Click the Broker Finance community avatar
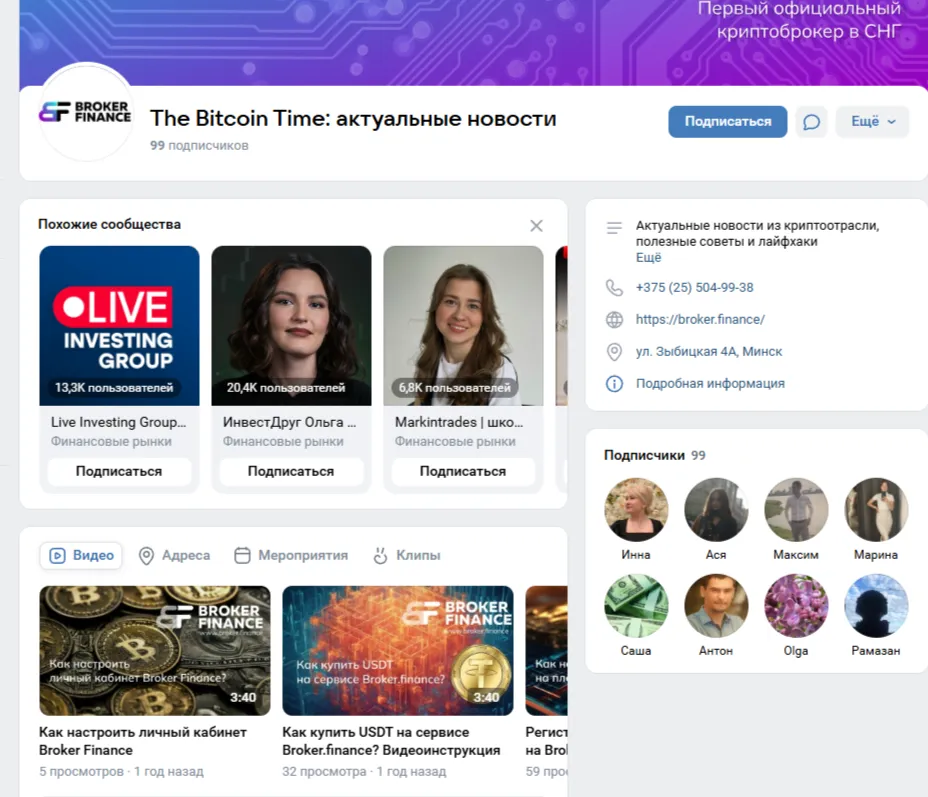The height and width of the screenshot is (797, 928). pos(86,112)
